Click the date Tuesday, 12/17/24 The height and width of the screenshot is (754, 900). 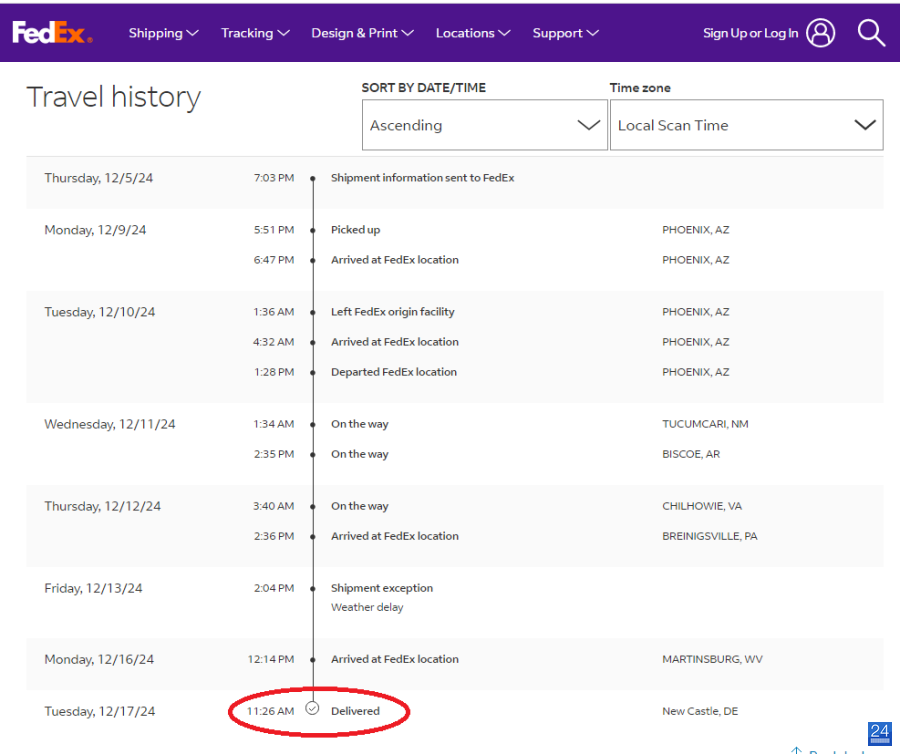[x=100, y=712]
